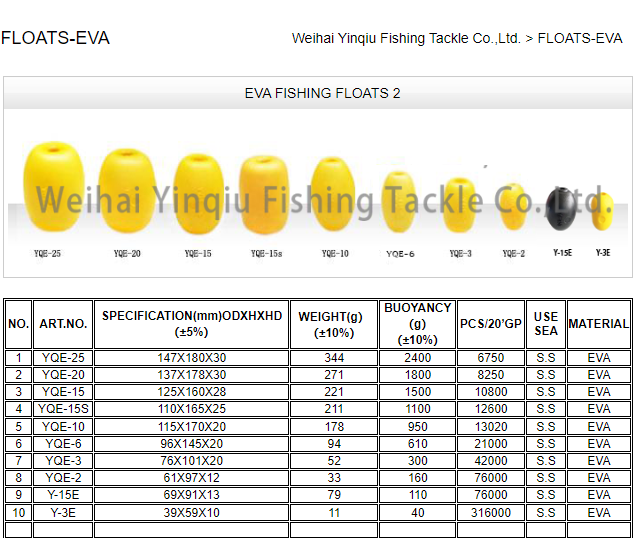This screenshot has width=637, height=538.
Task: Click PCS value 13020
Action: (491, 427)
